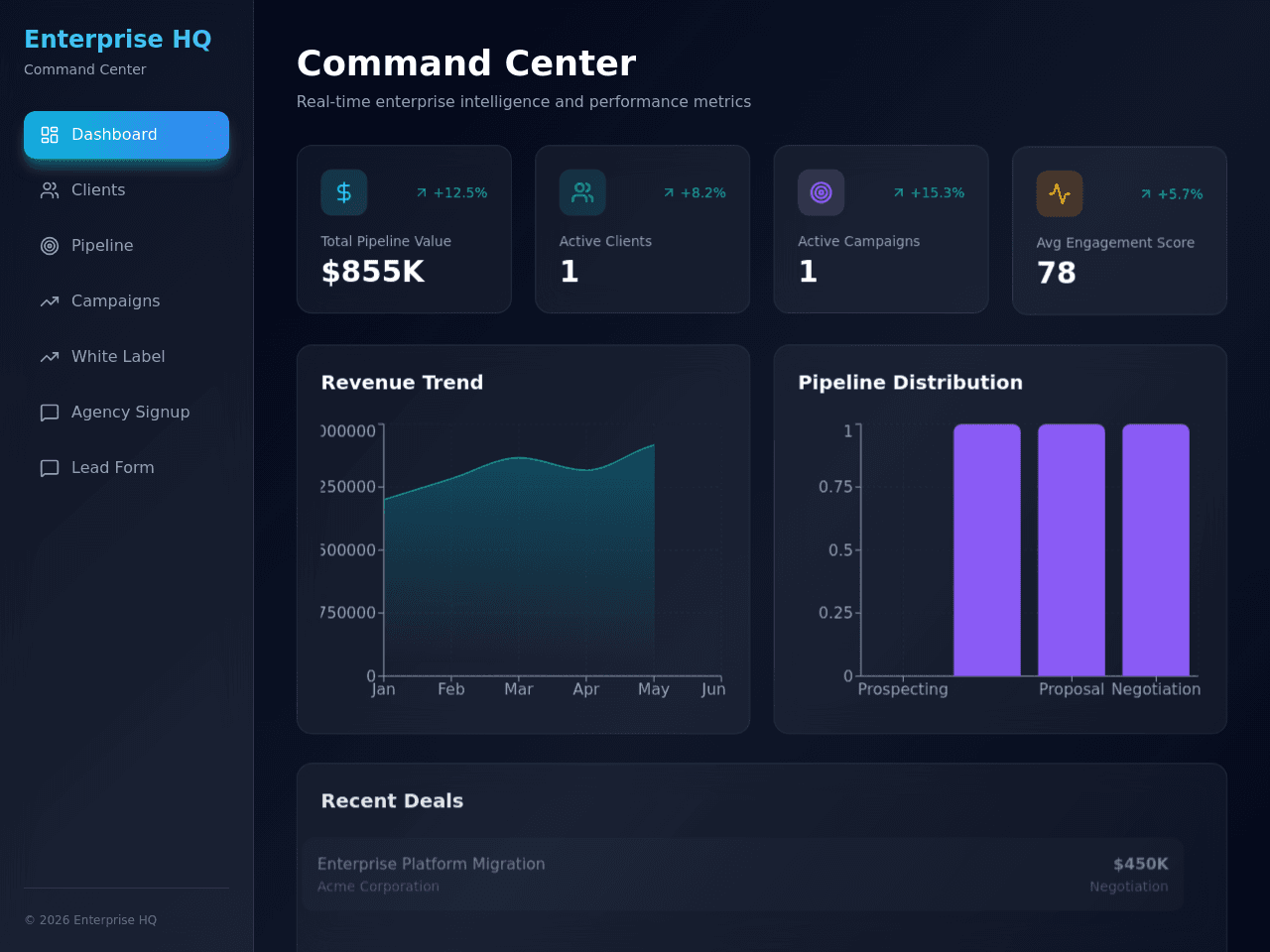Viewport: 1270px width, 952px height.
Task: Click the up-arrow icon beside +15.3%
Action: (x=899, y=192)
